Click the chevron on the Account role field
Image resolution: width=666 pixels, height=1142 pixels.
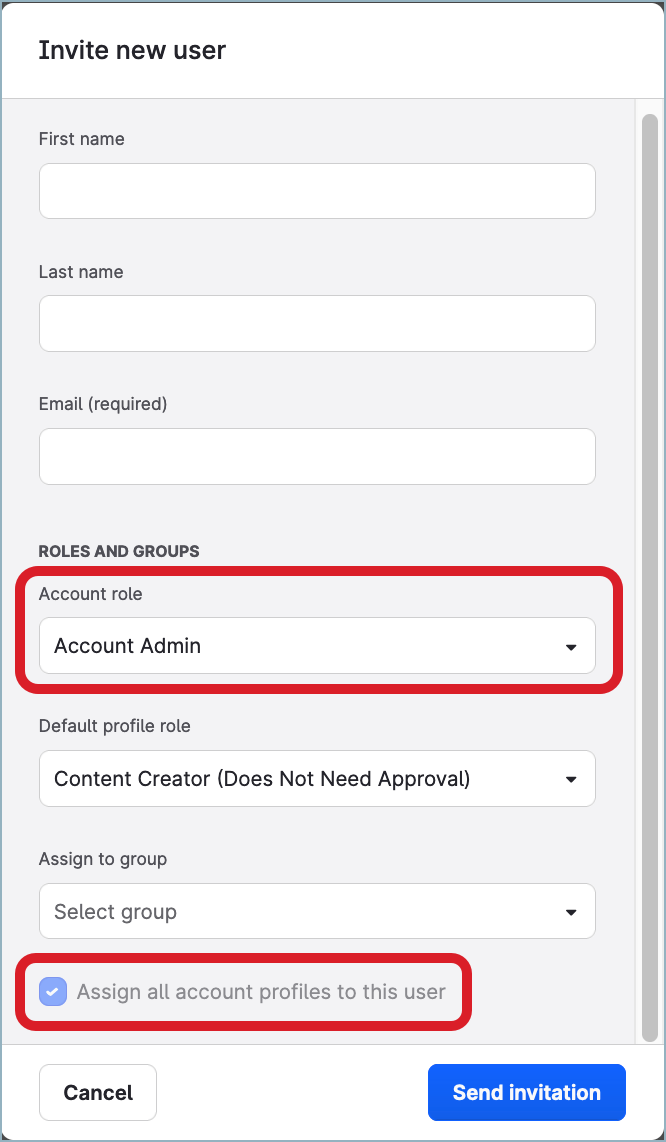click(571, 646)
